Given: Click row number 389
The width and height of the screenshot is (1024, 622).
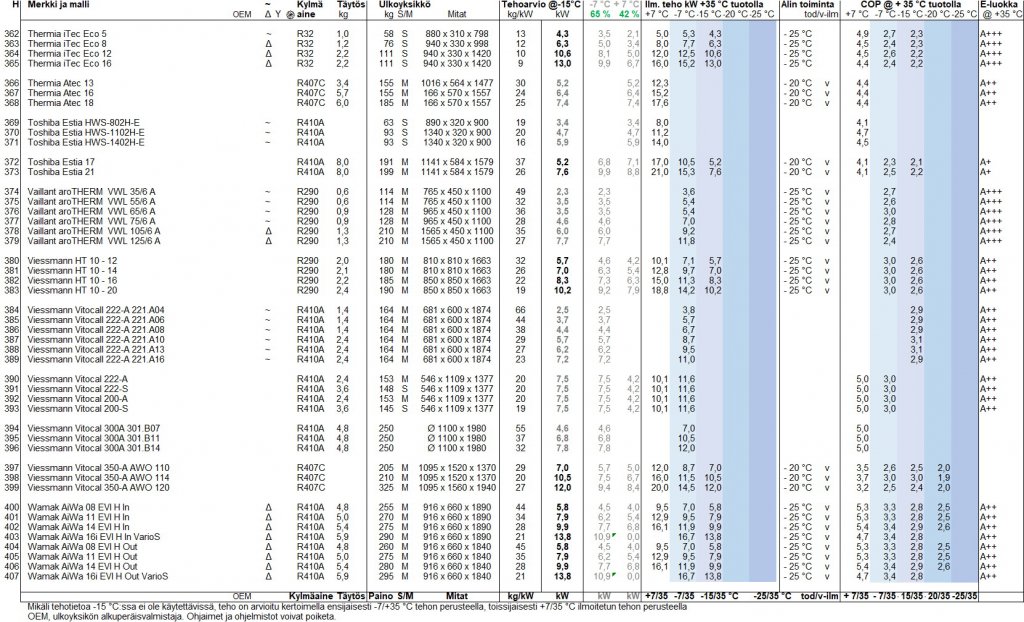Looking at the screenshot, I should pyautogui.click(x=12, y=359).
